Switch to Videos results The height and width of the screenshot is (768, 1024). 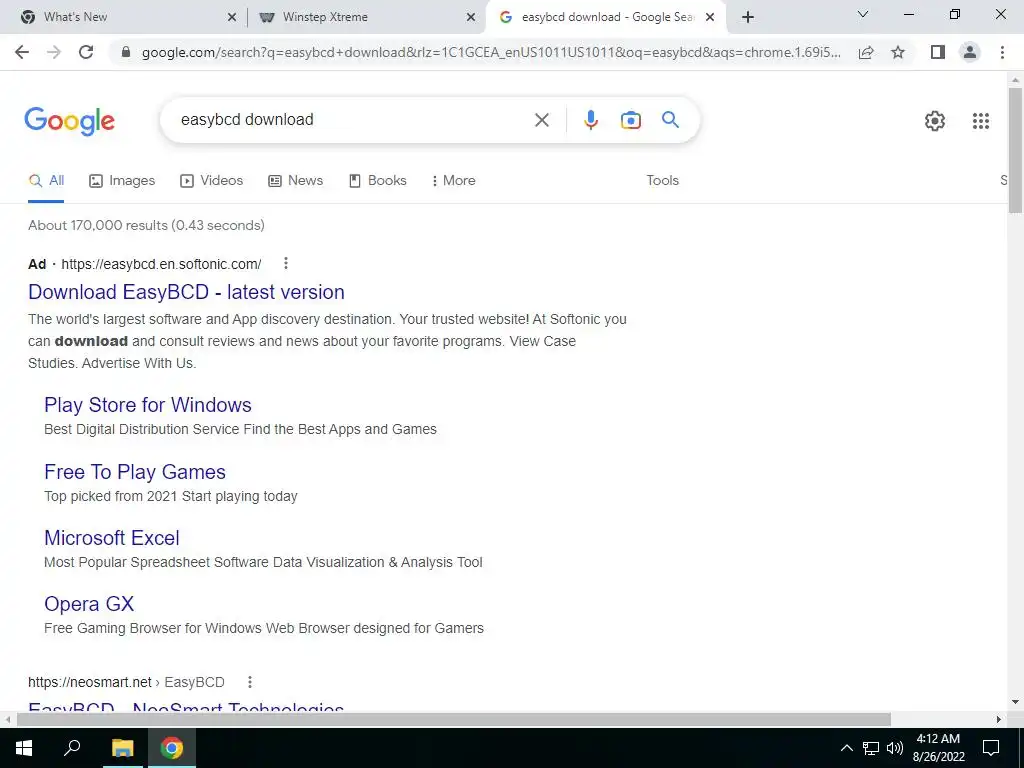(x=212, y=180)
